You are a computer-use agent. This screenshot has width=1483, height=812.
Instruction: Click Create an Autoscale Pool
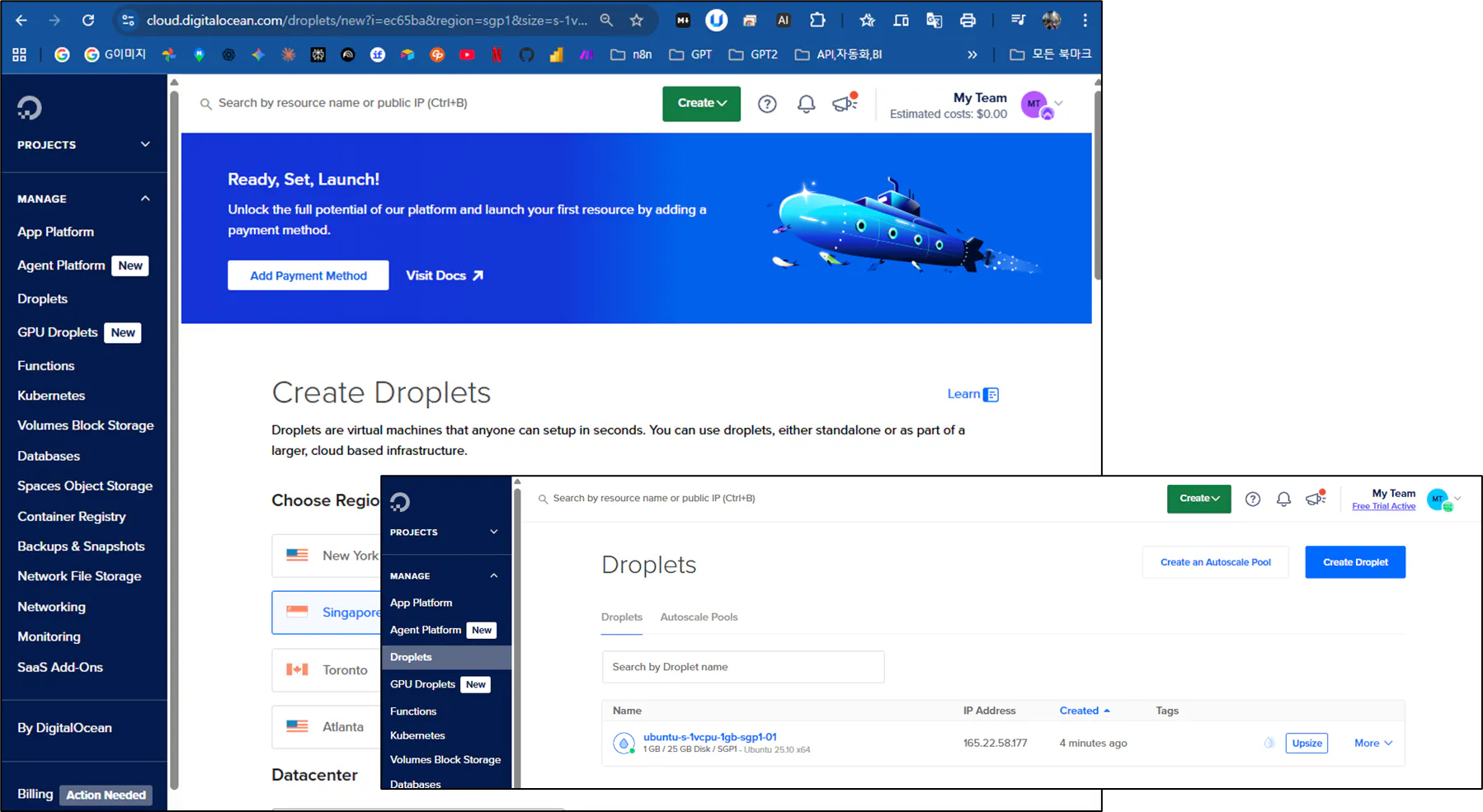[1216, 562]
